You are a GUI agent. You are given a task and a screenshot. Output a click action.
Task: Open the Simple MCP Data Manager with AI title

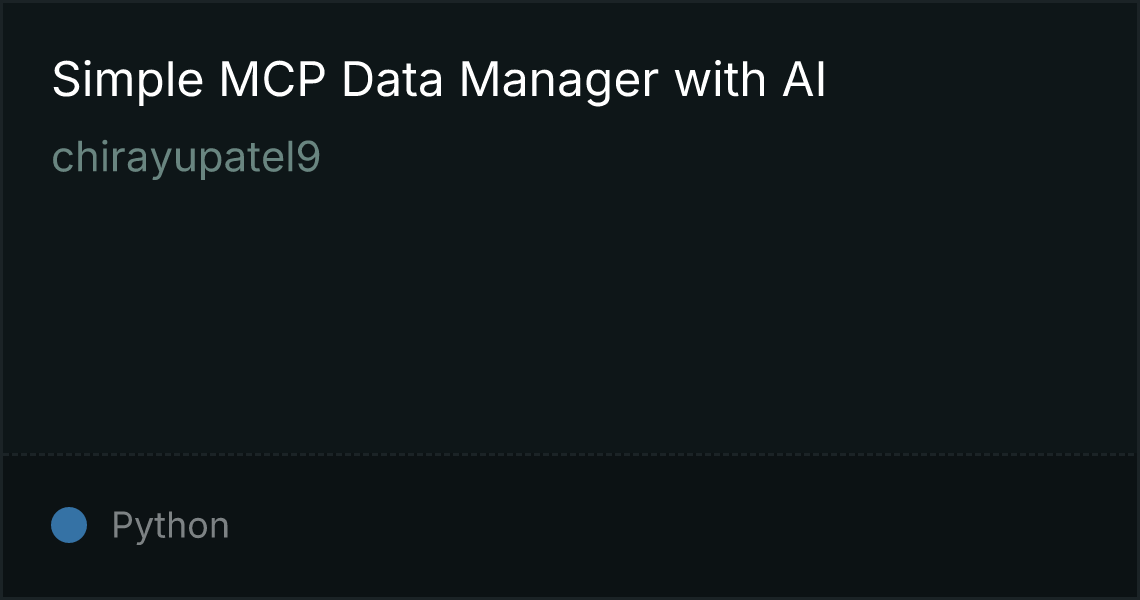tap(439, 80)
